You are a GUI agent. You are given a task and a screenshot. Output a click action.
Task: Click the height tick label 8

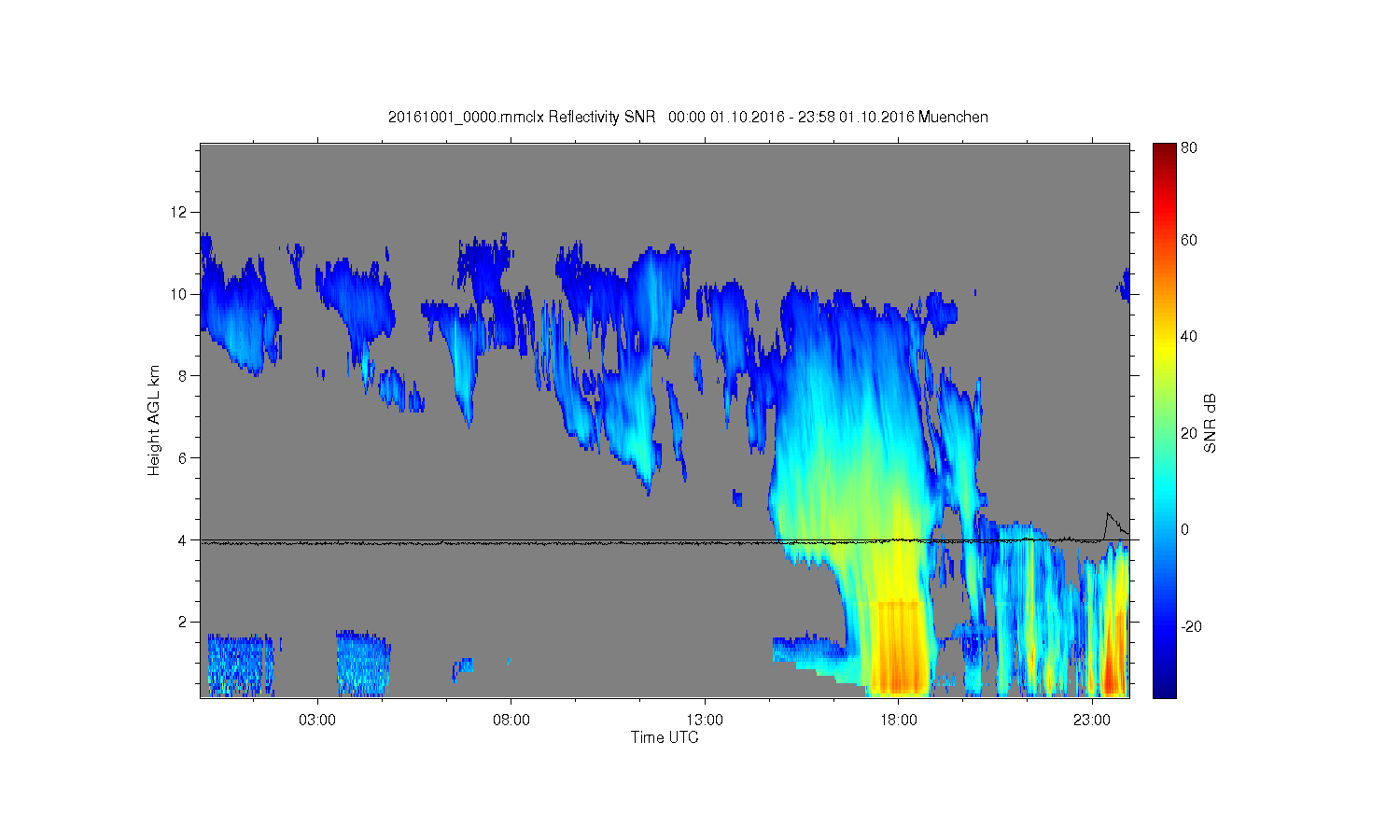point(183,376)
